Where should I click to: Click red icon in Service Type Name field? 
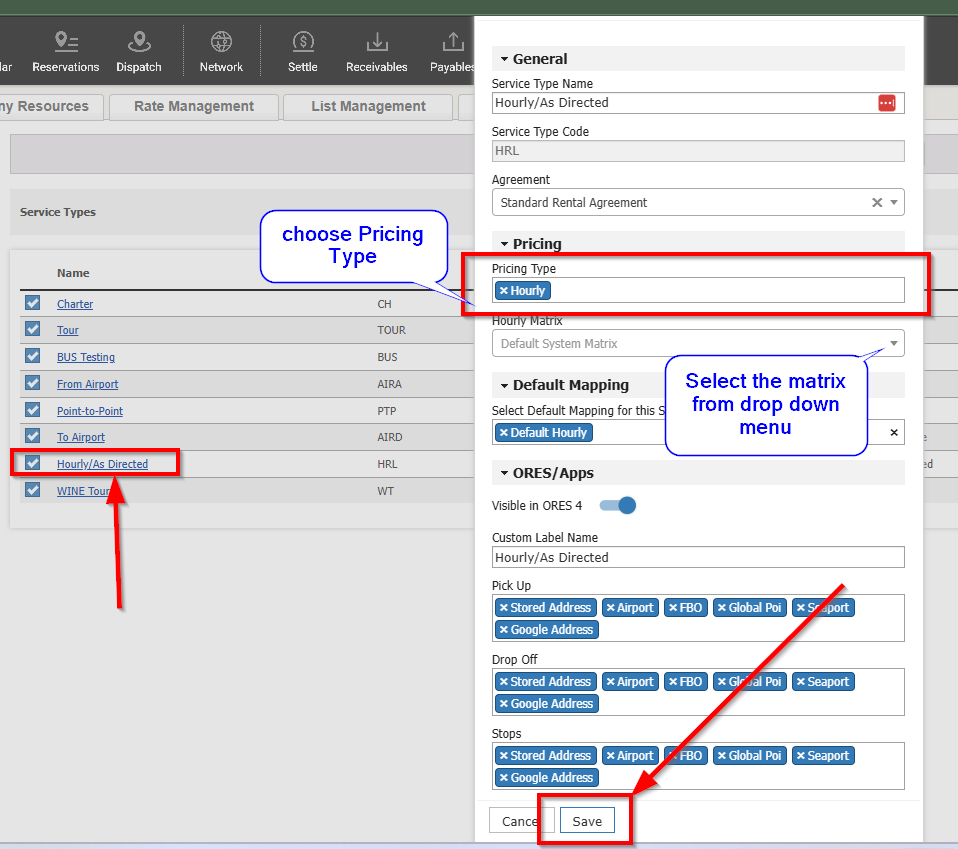pyautogui.click(x=886, y=103)
